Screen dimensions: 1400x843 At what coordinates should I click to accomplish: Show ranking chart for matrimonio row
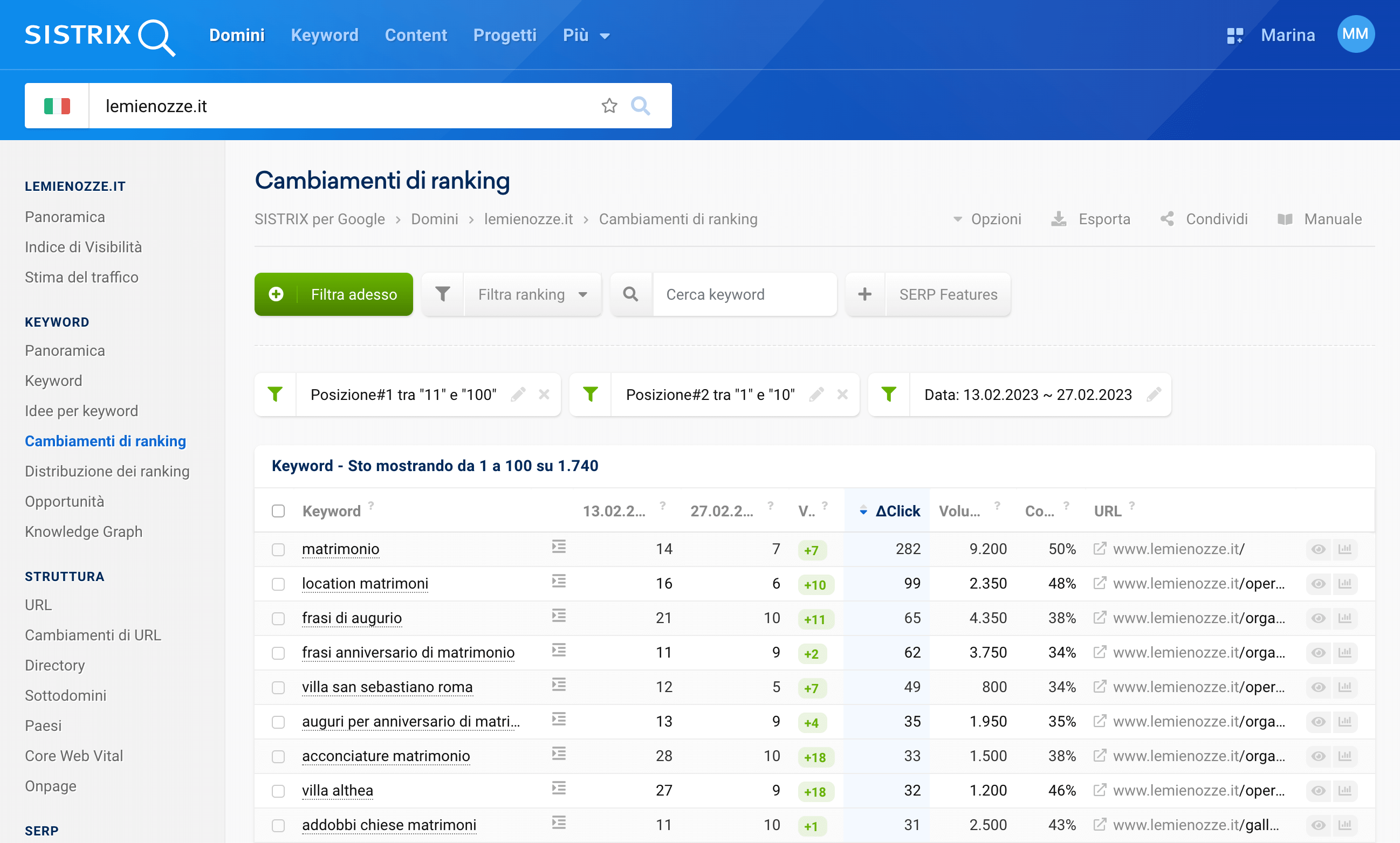pos(1345,549)
